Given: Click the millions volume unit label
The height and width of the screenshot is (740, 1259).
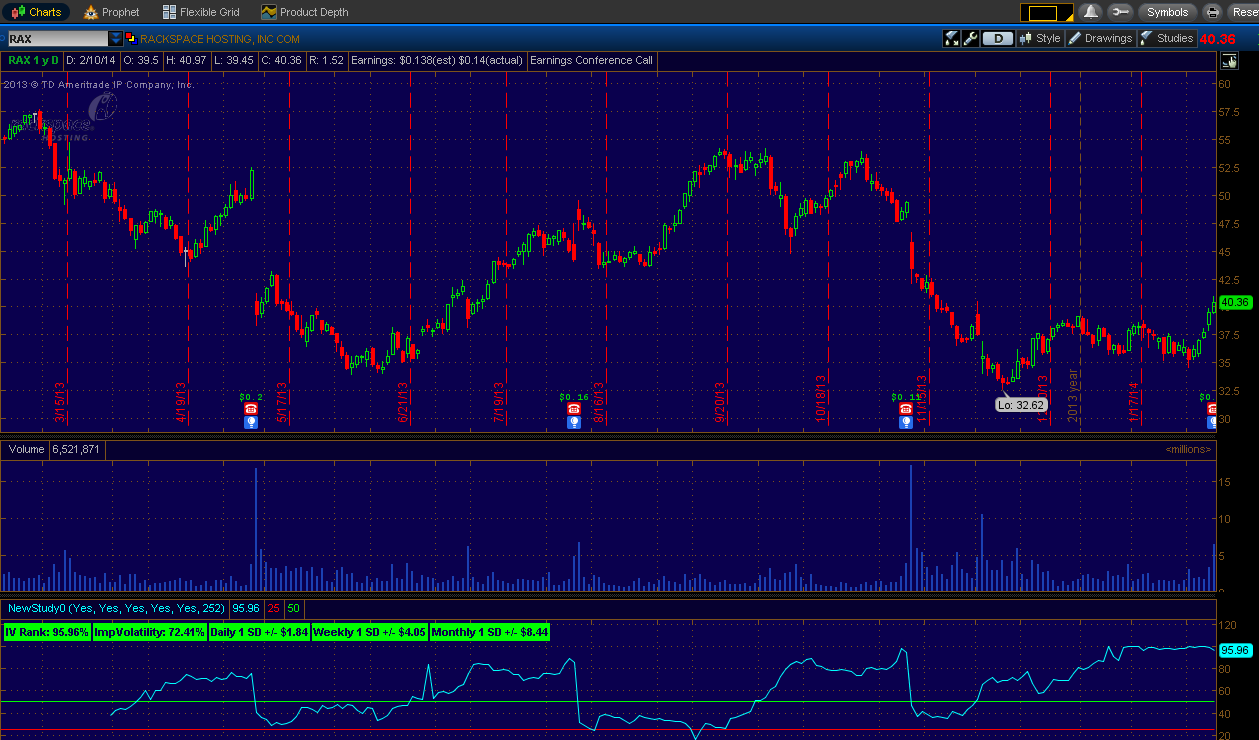Looking at the screenshot, I should pyautogui.click(x=1189, y=449).
